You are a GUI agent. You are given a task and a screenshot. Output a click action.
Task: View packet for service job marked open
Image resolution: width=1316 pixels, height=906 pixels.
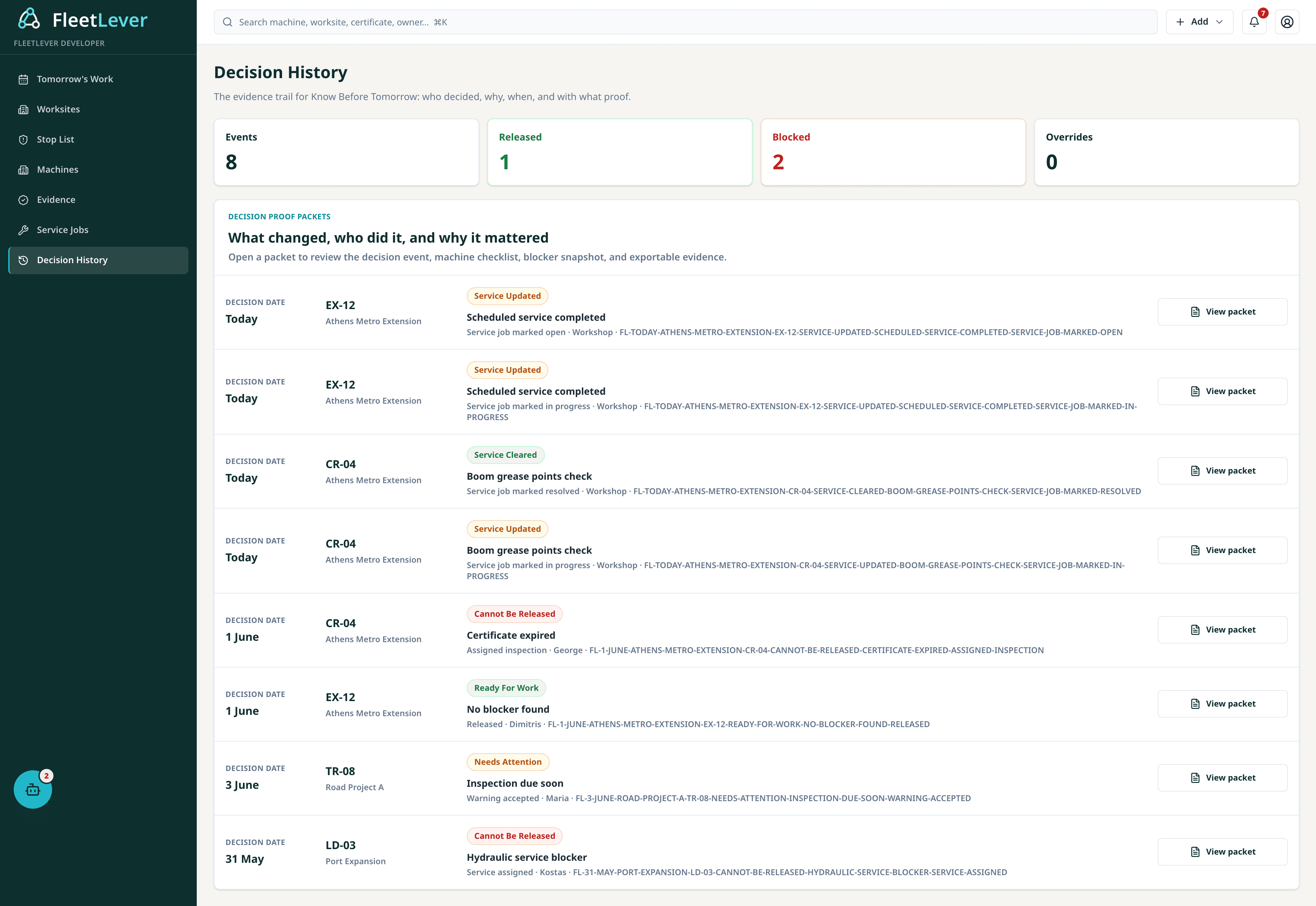[x=1222, y=311]
